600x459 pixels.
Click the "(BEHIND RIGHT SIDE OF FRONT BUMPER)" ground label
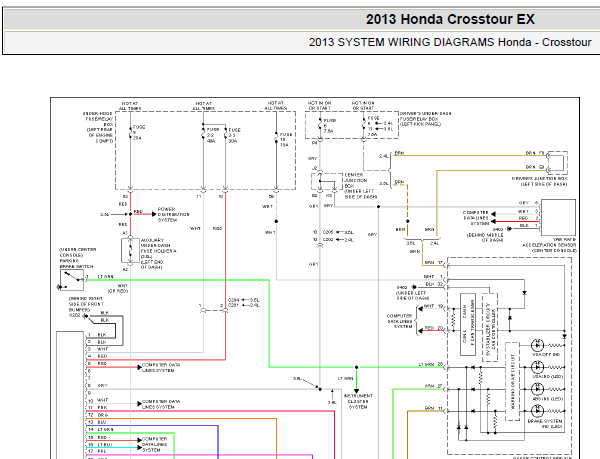point(86,304)
